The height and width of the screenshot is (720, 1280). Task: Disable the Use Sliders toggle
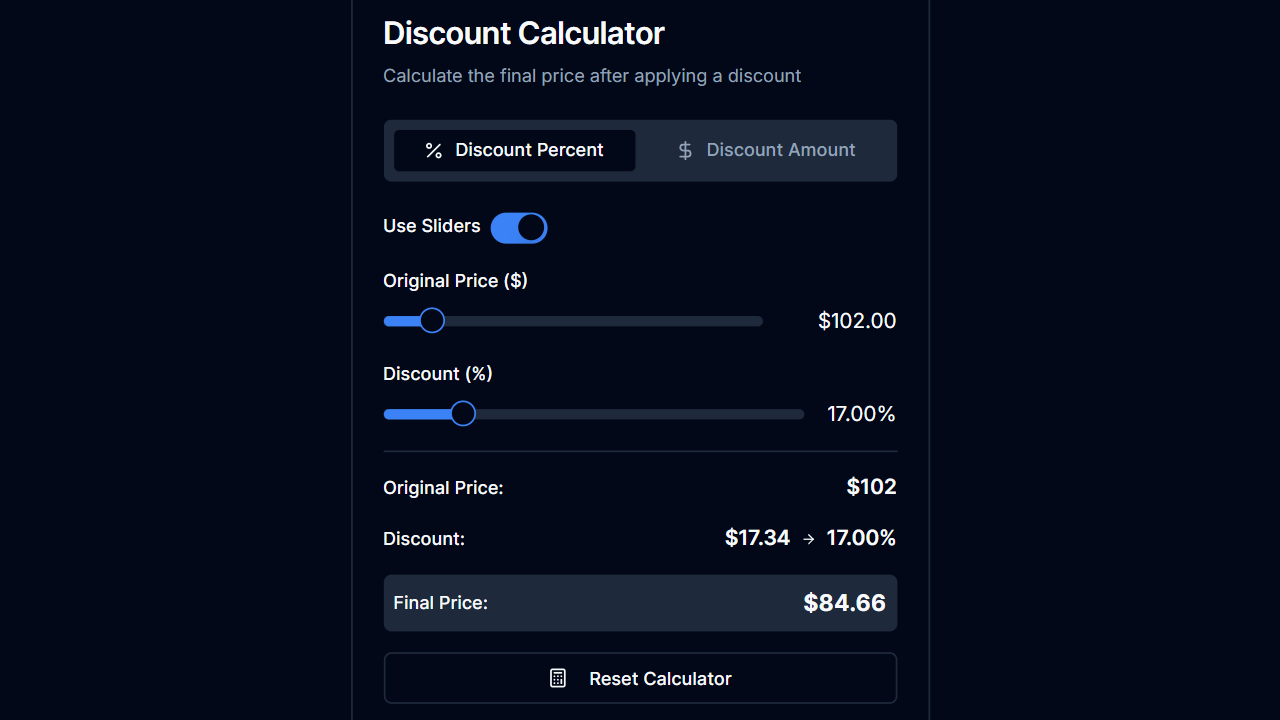pos(519,227)
